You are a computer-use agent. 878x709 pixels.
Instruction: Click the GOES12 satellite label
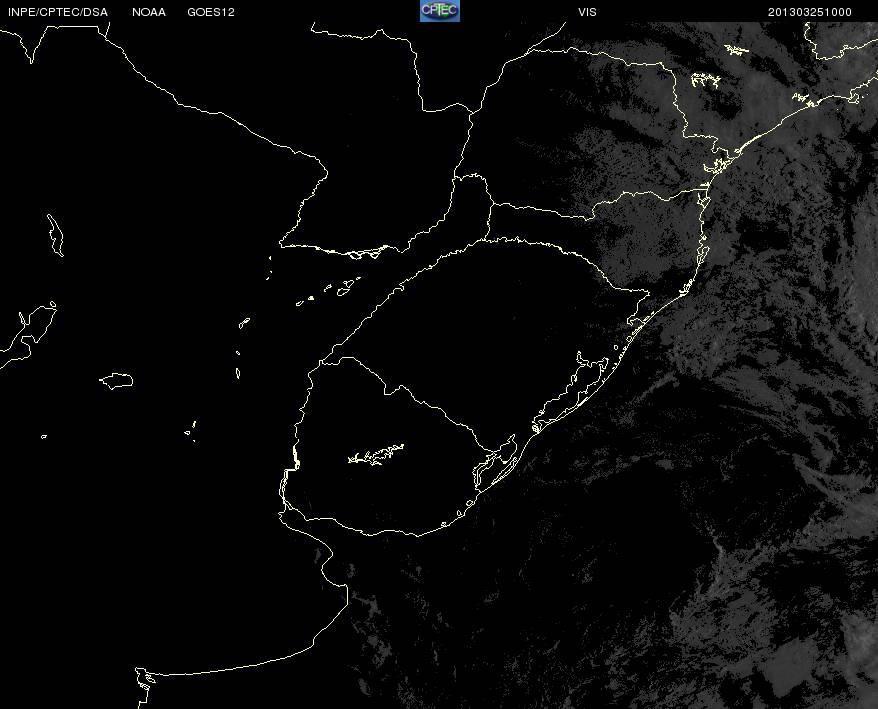(x=211, y=12)
